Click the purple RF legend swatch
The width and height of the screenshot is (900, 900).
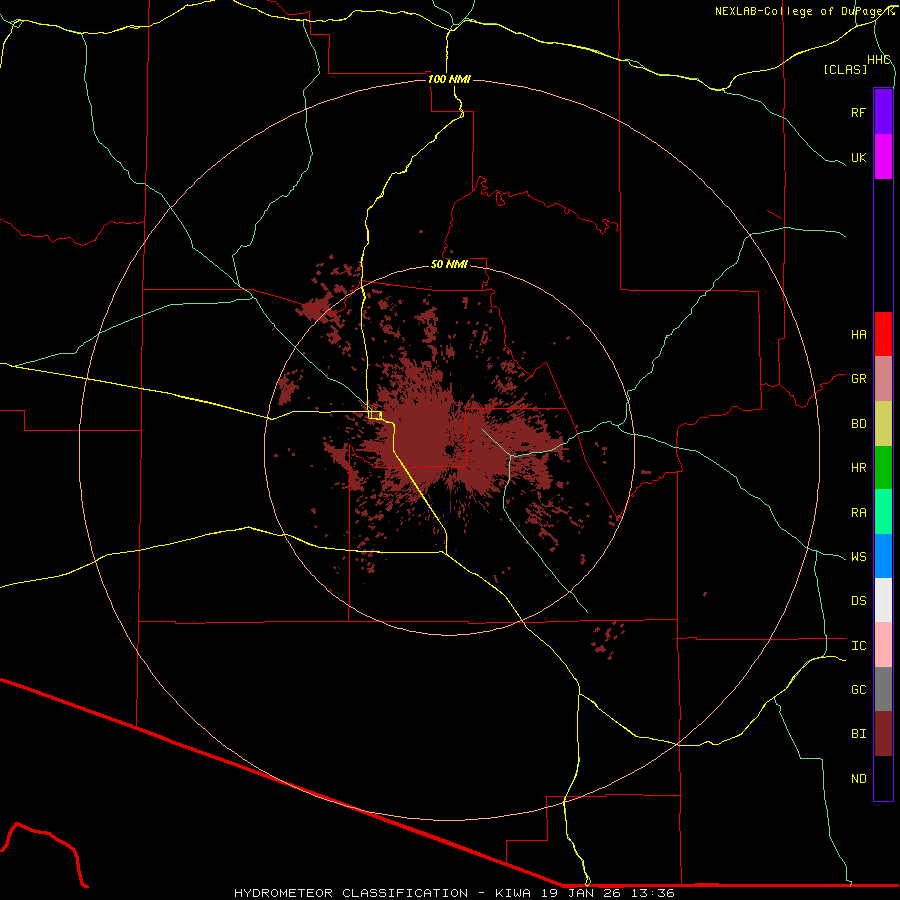coord(883,112)
